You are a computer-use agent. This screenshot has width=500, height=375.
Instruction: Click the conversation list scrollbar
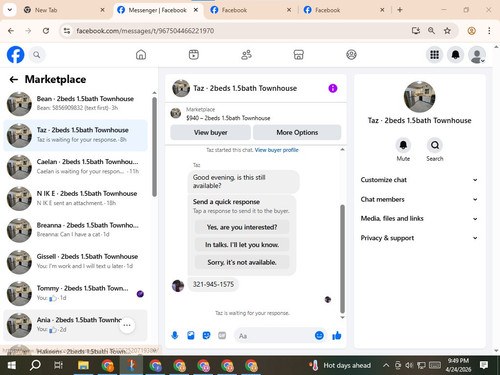[154, 147]
